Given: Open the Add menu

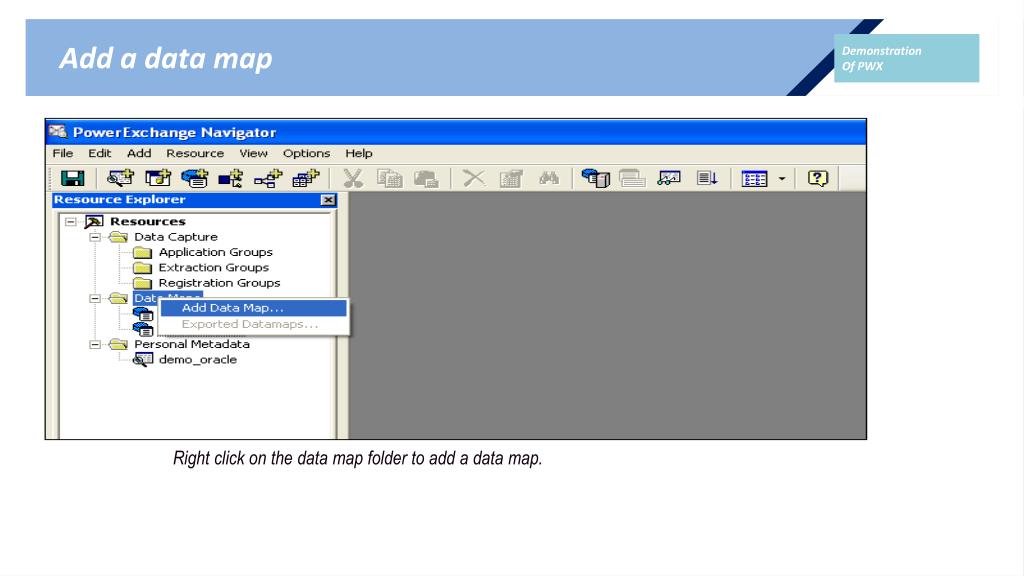Looking at the screenshot, I should (x=139, y=153).
